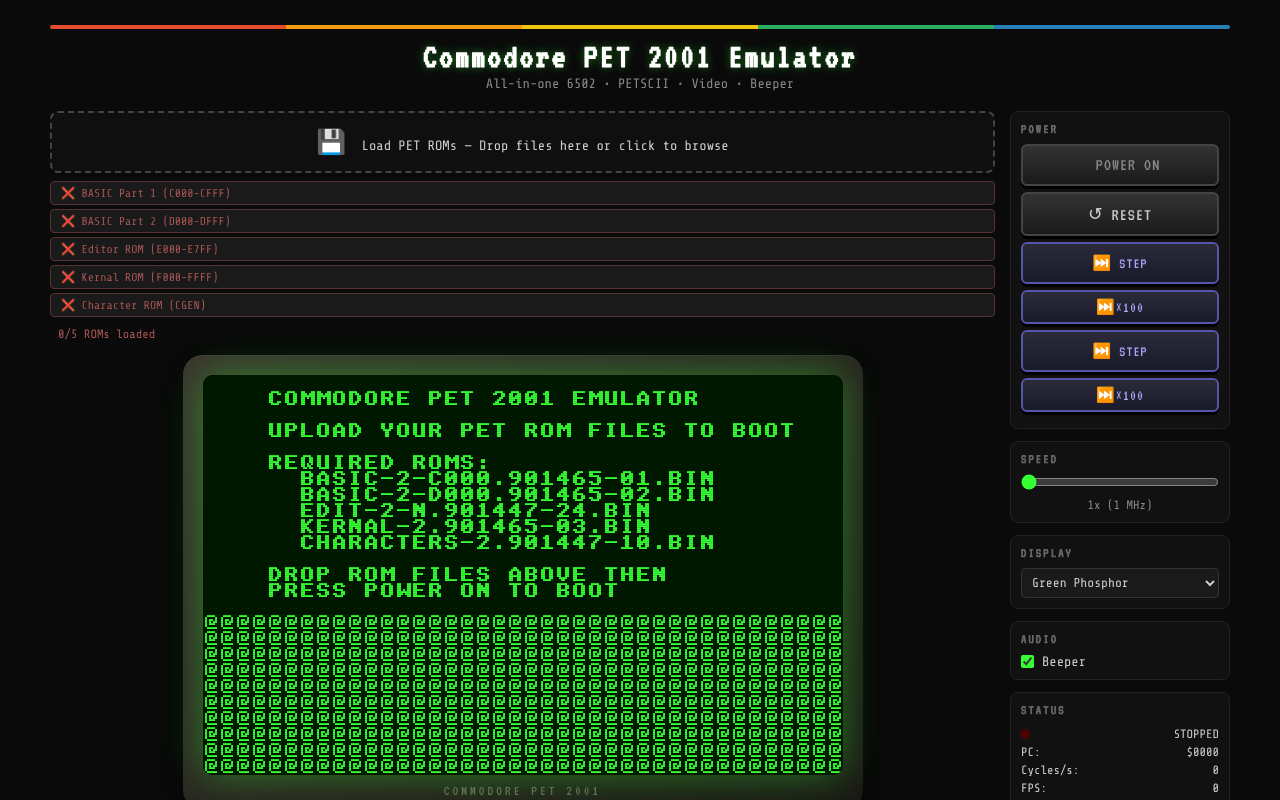Click the red X beside Editor ROM
Screen dimensions: 1280x800
point(68,249)
